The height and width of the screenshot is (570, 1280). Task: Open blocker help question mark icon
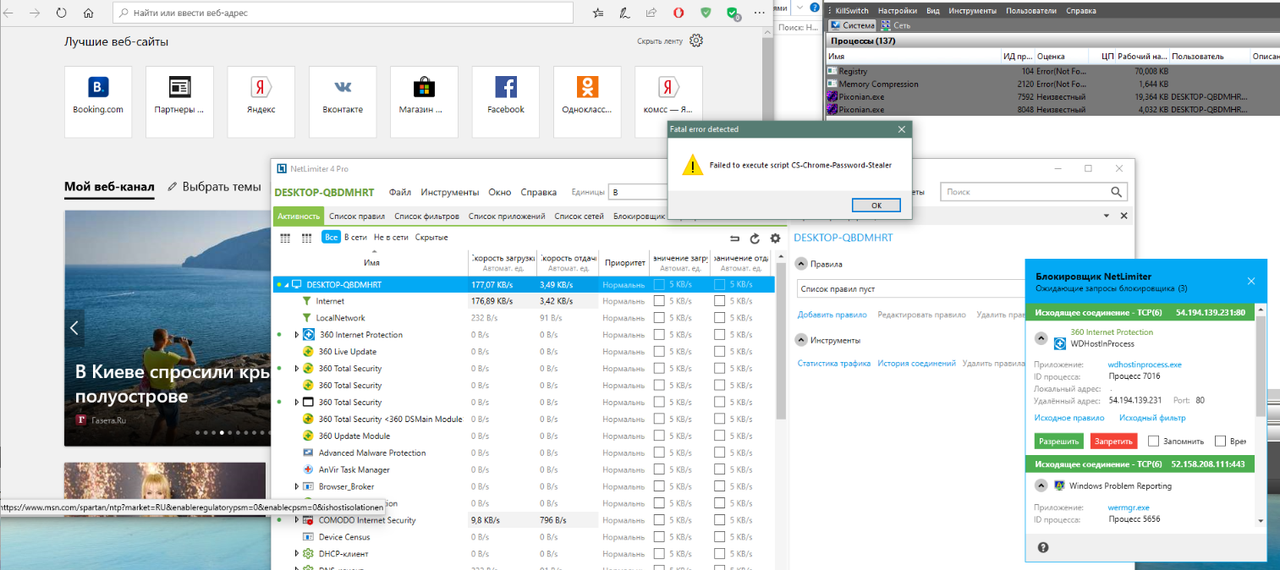(1043, 547)
